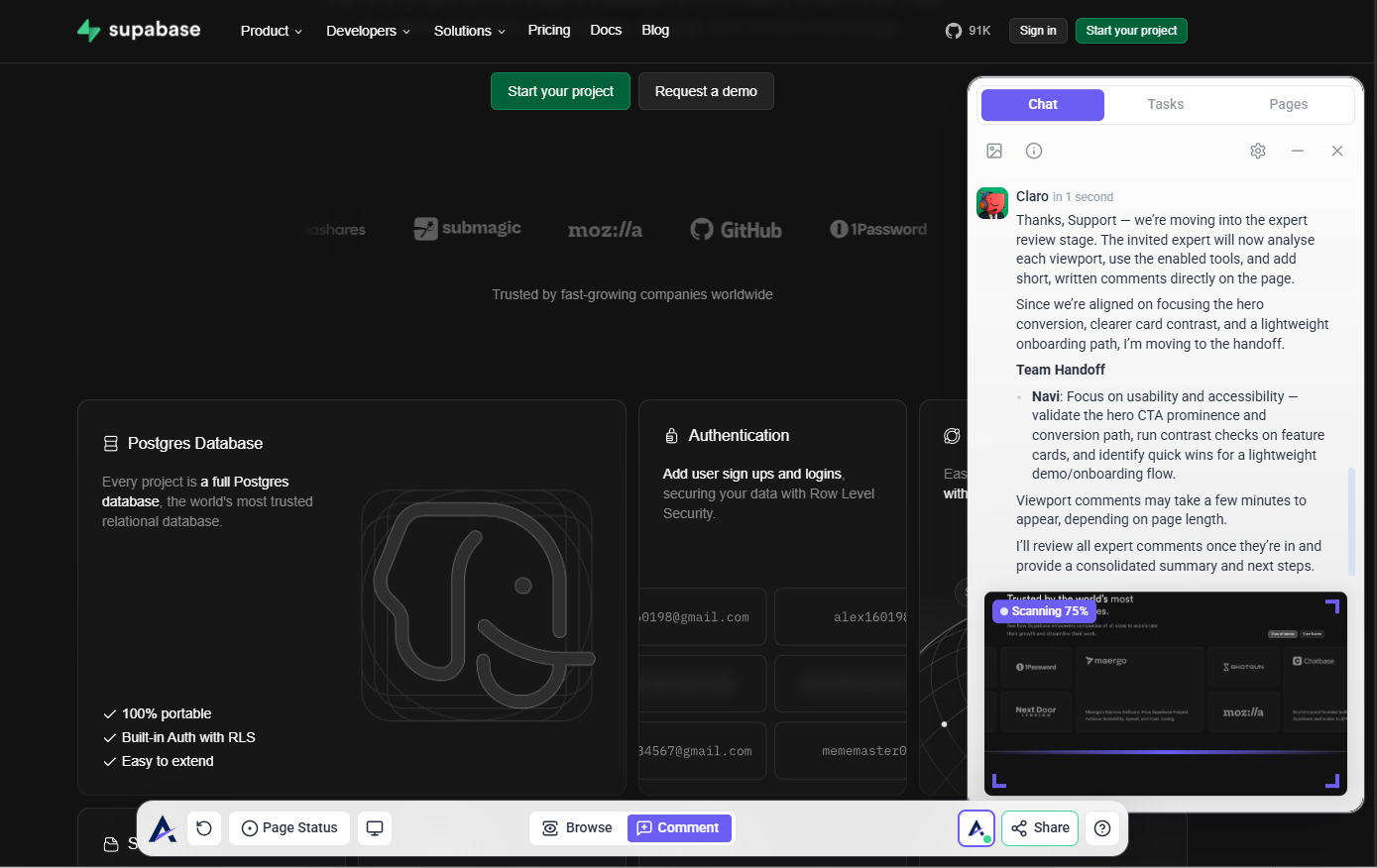
Task: Switch to Browse mode
Action: pyautogui.click(x=578, y=828)
